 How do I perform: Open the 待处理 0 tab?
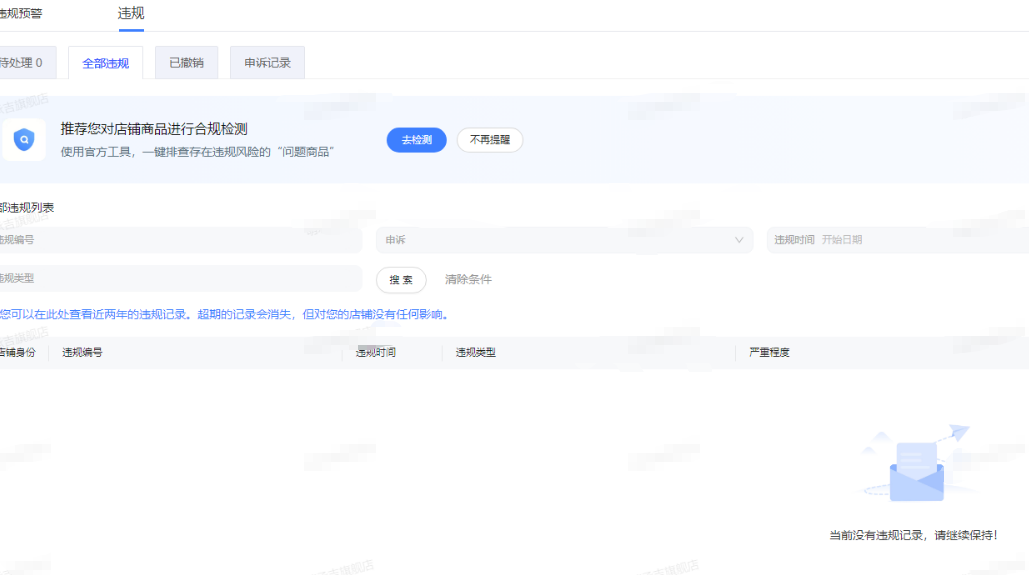(22, 63)
